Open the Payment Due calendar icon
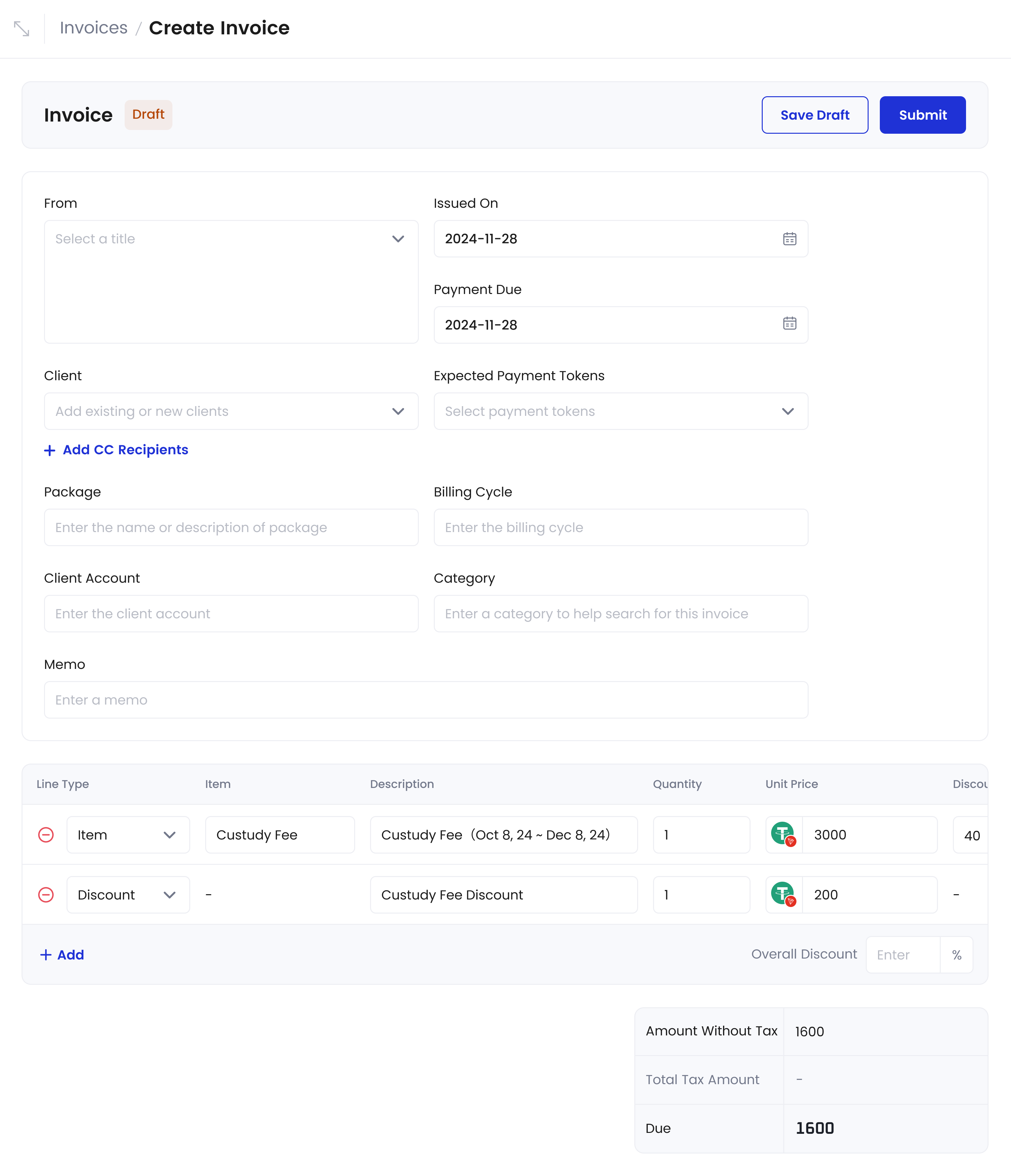 click(x=790, y=325)
